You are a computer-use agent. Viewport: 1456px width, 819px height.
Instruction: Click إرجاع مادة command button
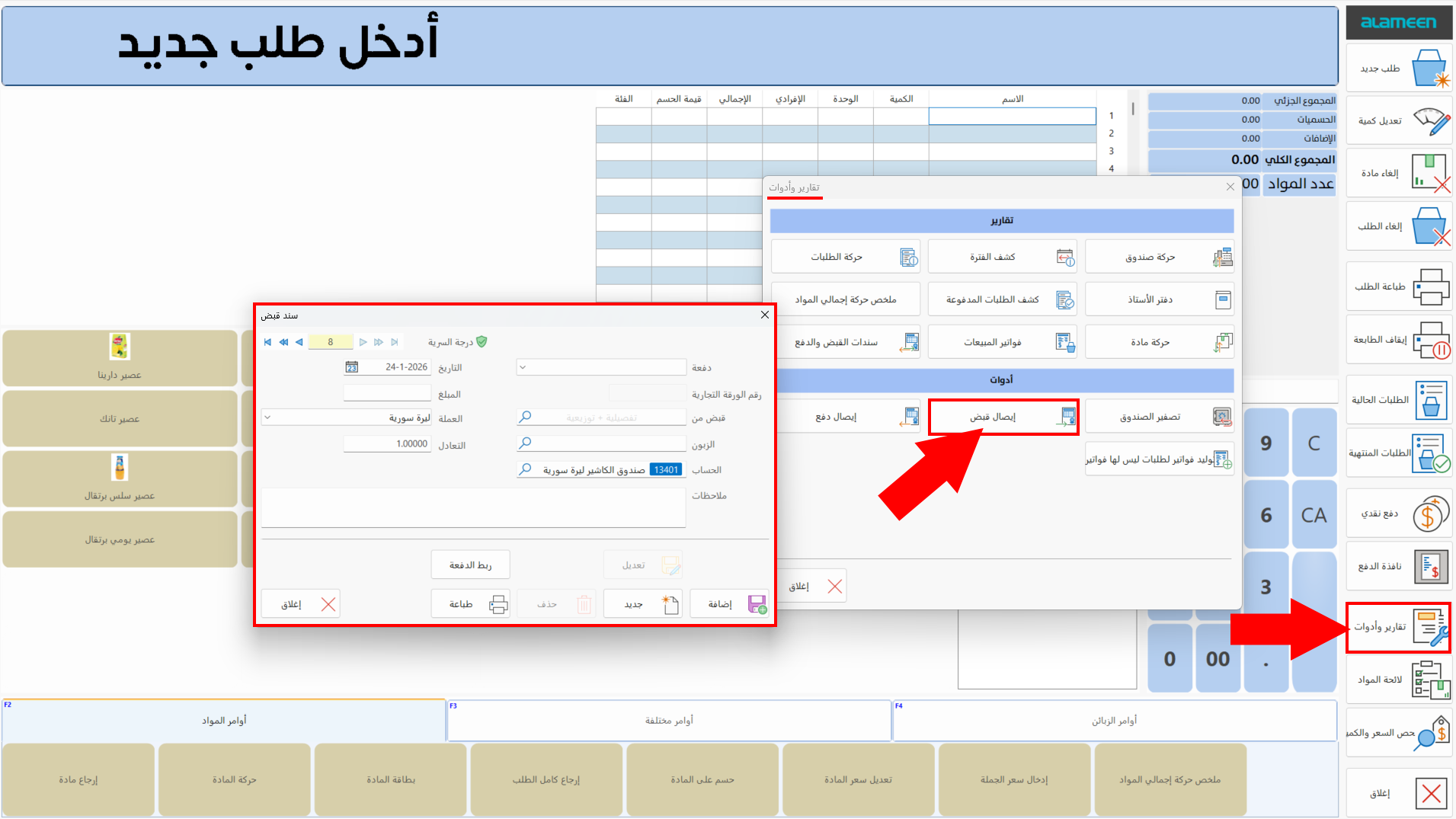coord(78,779)
